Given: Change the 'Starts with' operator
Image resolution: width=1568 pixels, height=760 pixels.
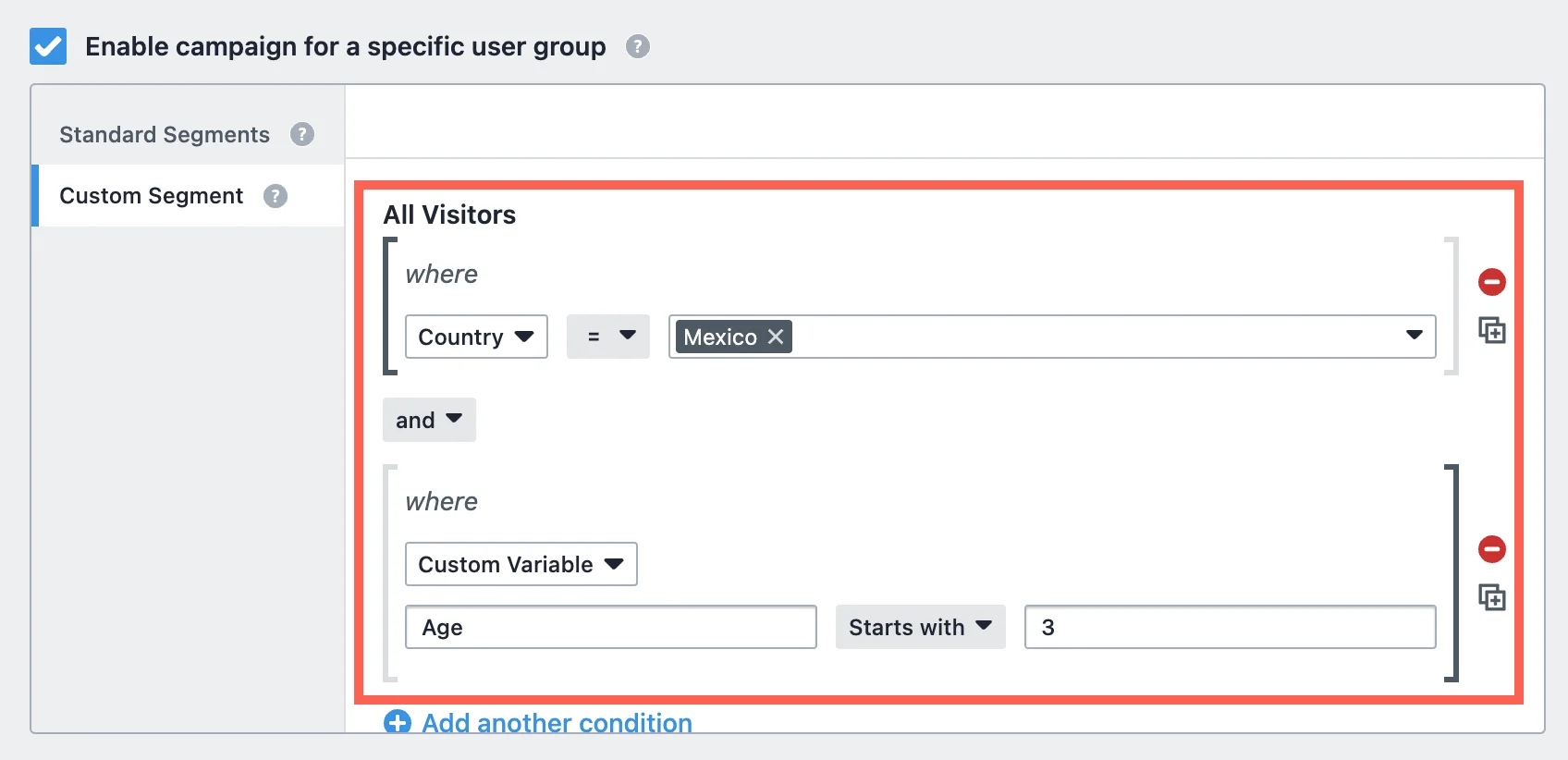Looking at the screenshot, I should pyautogui.click(x=920, y=627).
